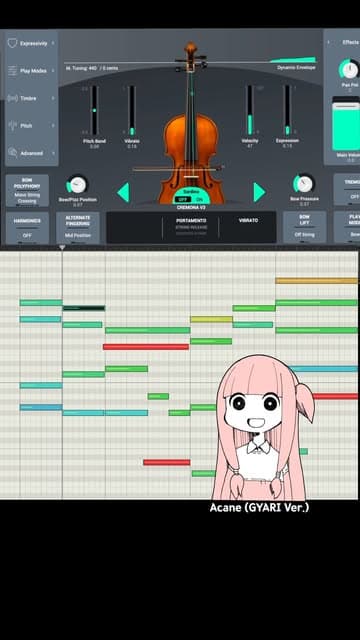Select previous instrument with left green arrow
The image size is (360, 640).
click(x=123, y=192)
